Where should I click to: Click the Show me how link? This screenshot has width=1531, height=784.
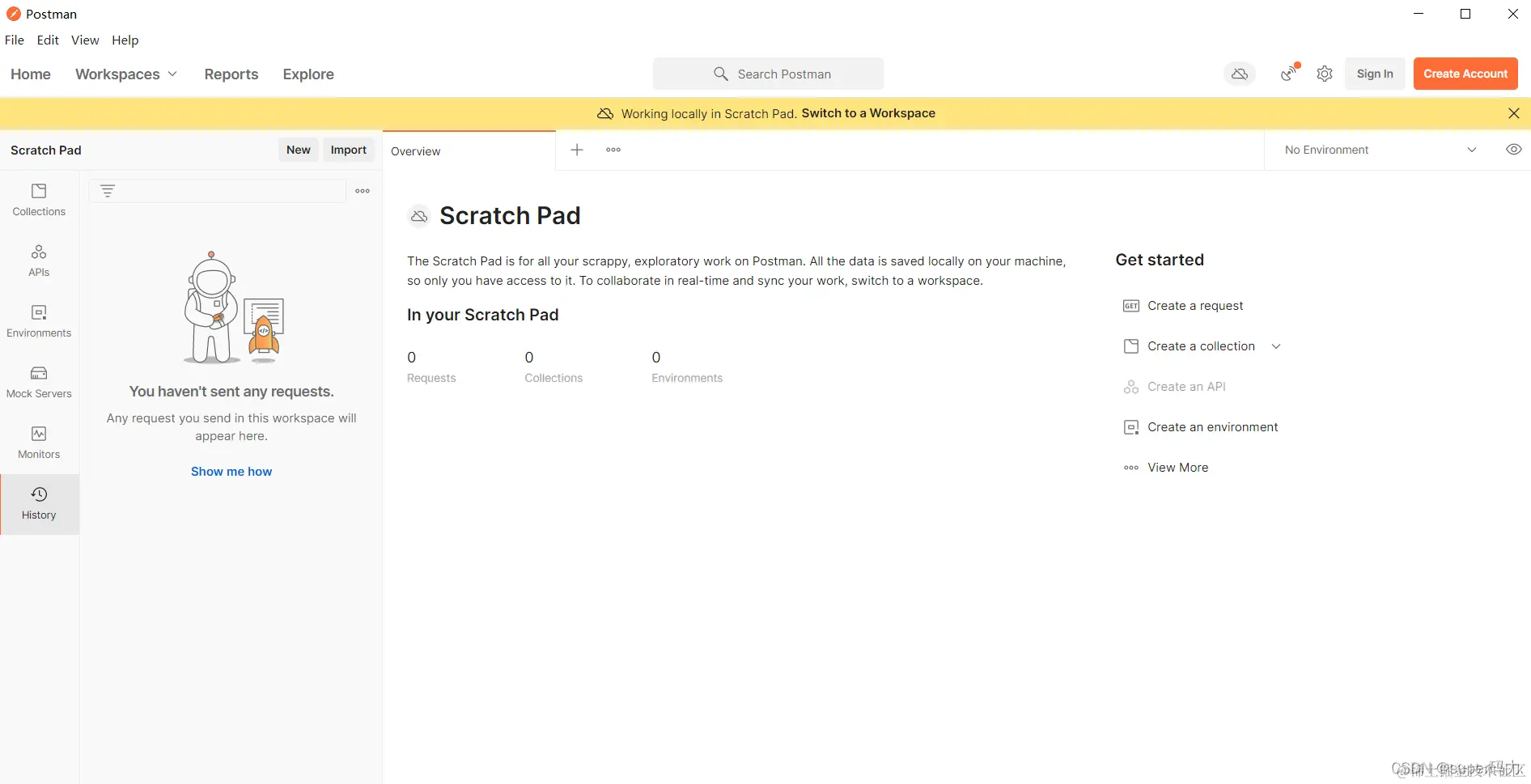[x=231, y=472]
